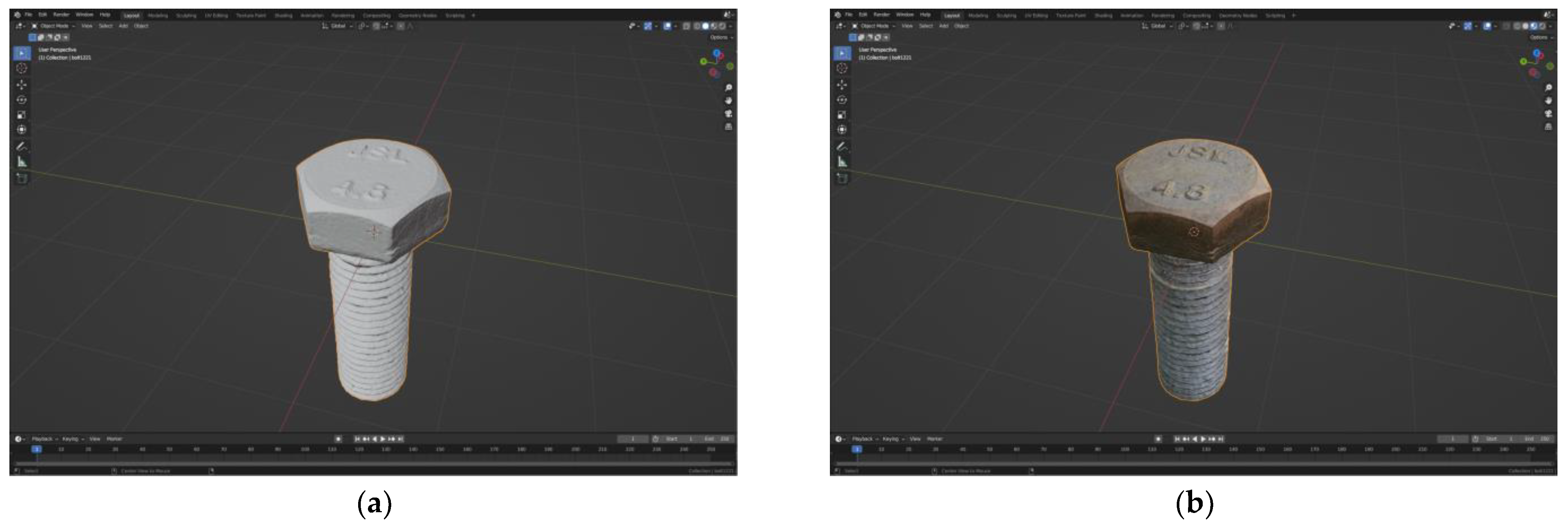The height and width of the screenshot is (528, 1568).
Task: Select the Move tool in left Blender window
Action: [x=22, y=85]
